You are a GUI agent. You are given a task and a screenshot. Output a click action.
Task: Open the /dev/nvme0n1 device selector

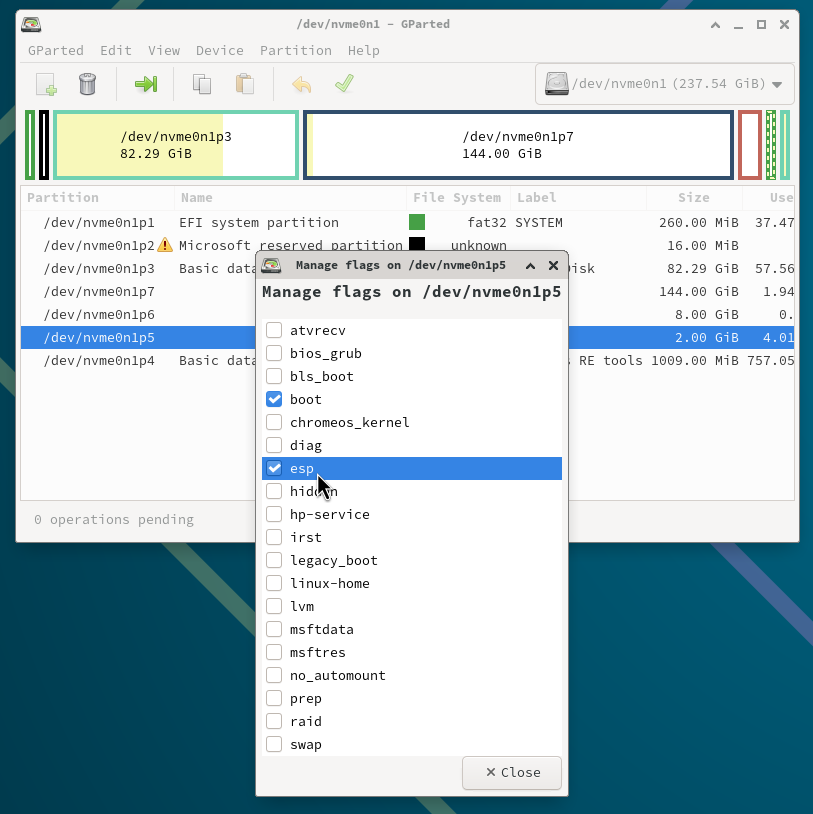(x=777, y=84)
